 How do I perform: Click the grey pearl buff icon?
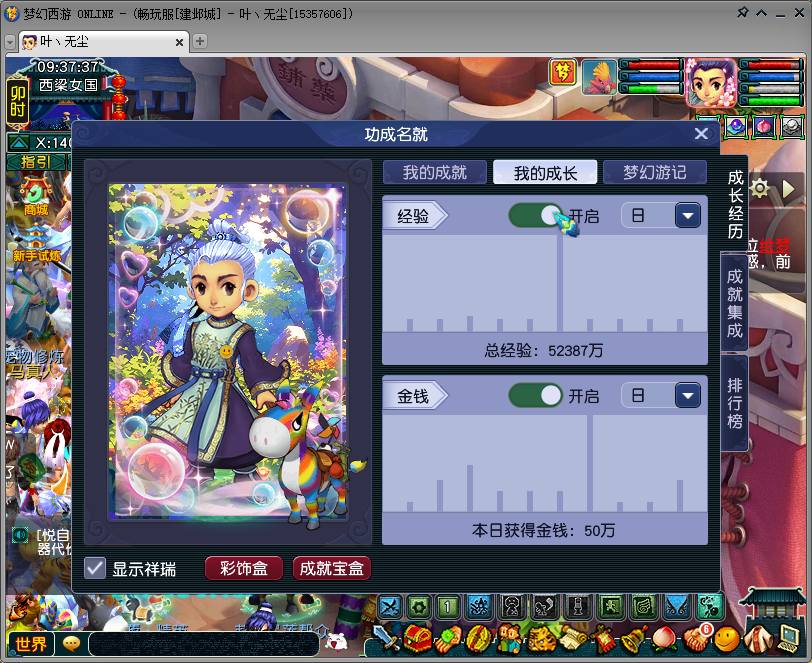792,126
